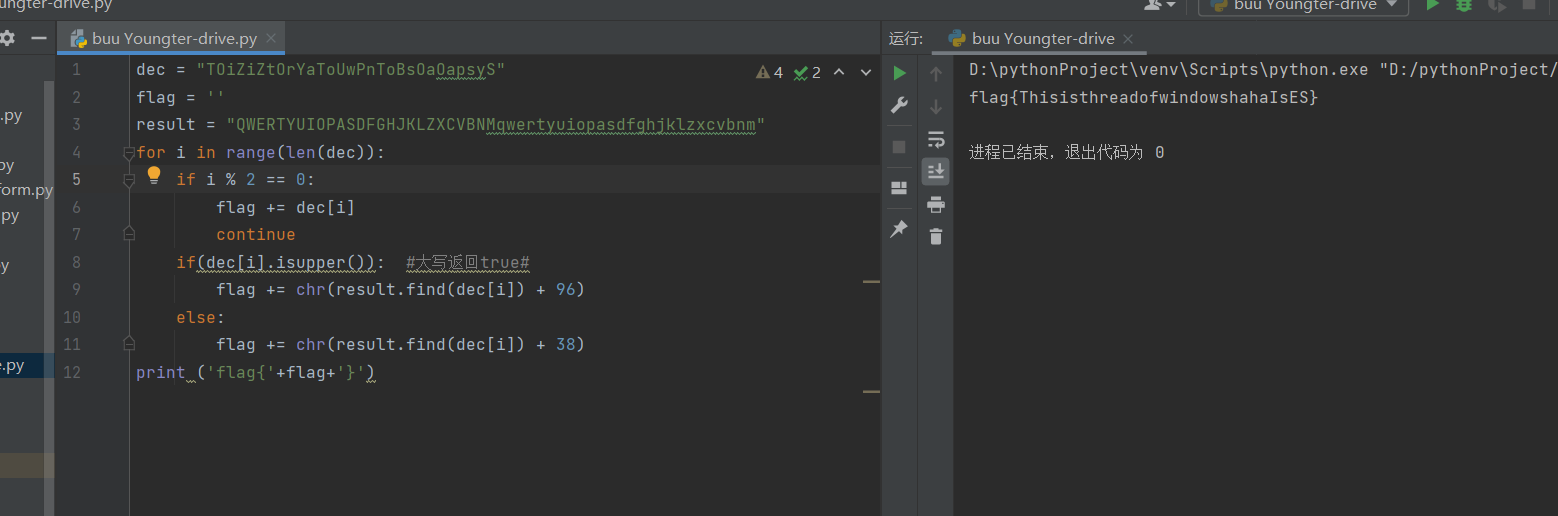Click the top toolbar stop button
This screenshot has height=516, width=1558.
[x=1529, y=5]
